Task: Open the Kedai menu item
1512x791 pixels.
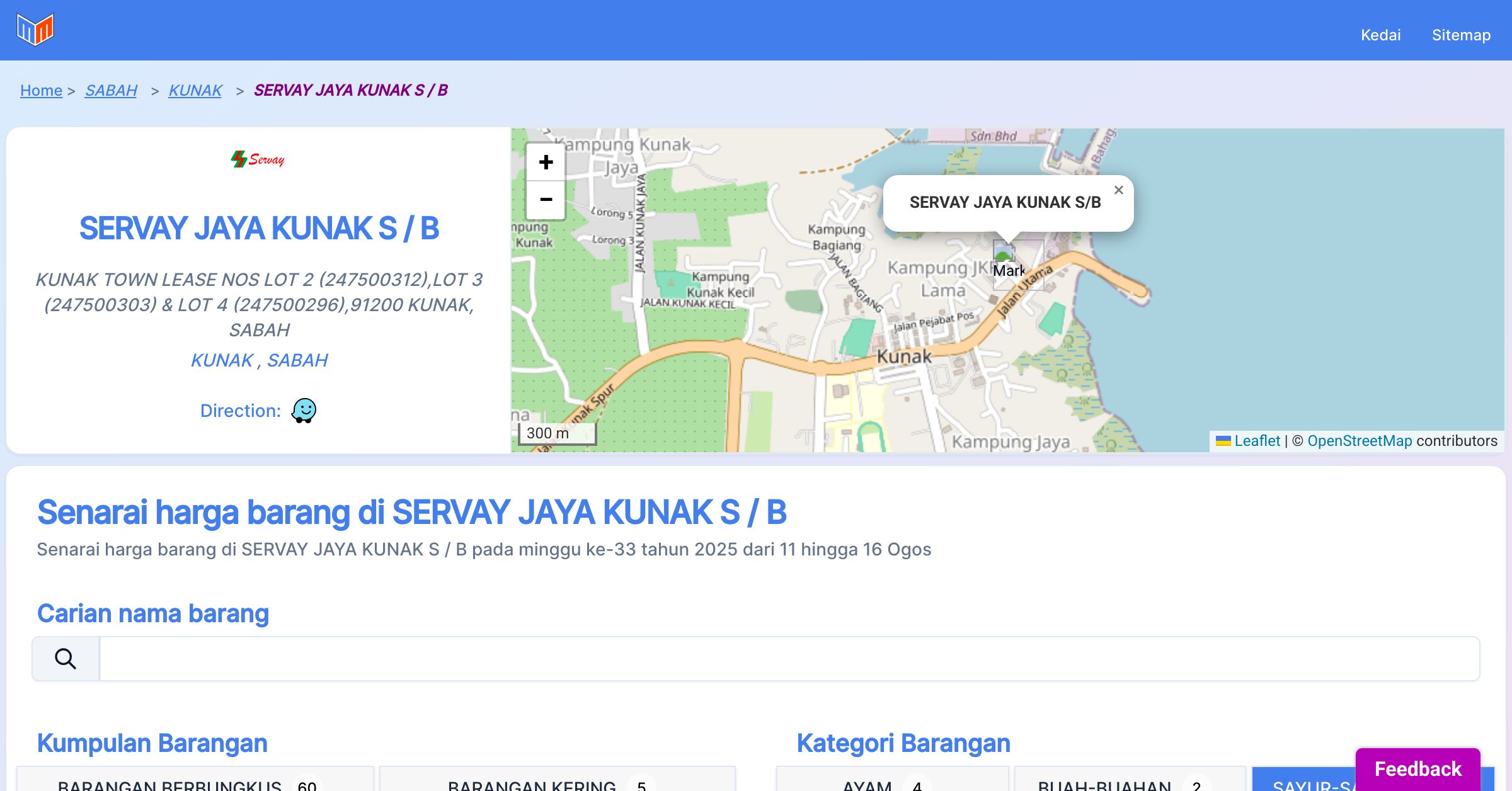Action: click(1380, 35)
